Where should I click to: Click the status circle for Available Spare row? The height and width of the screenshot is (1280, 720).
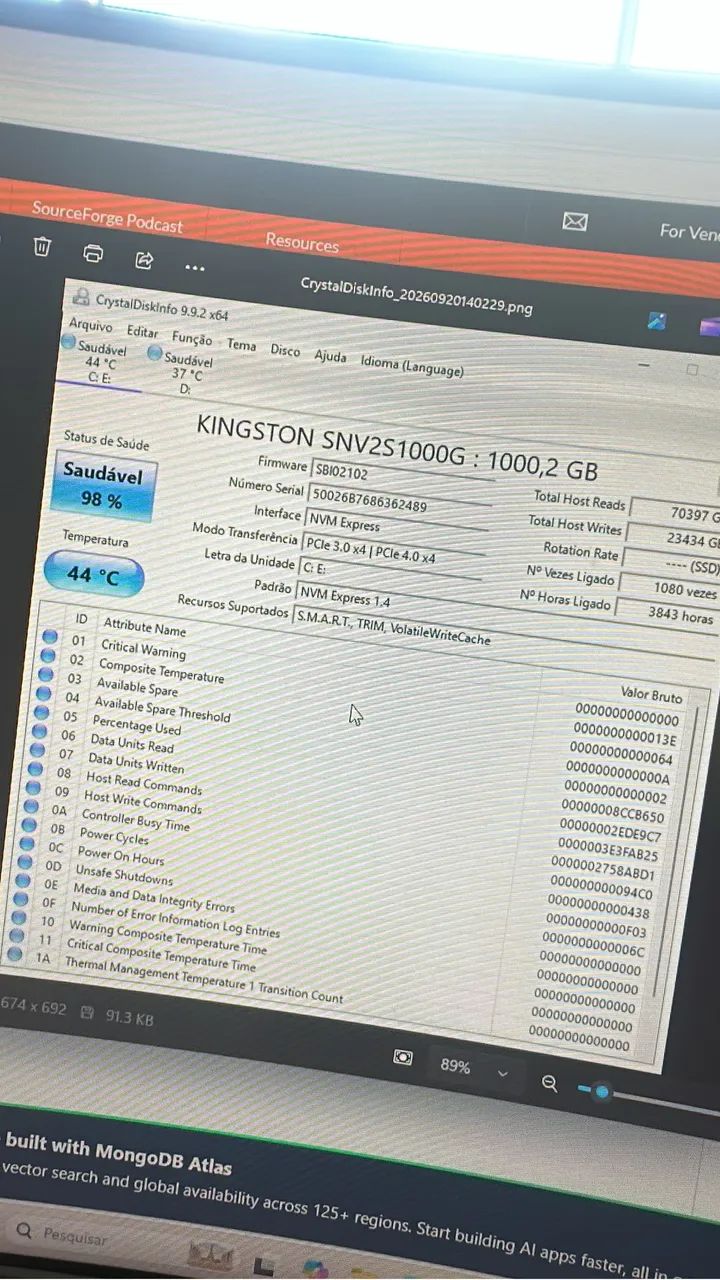tap(45, 674)
